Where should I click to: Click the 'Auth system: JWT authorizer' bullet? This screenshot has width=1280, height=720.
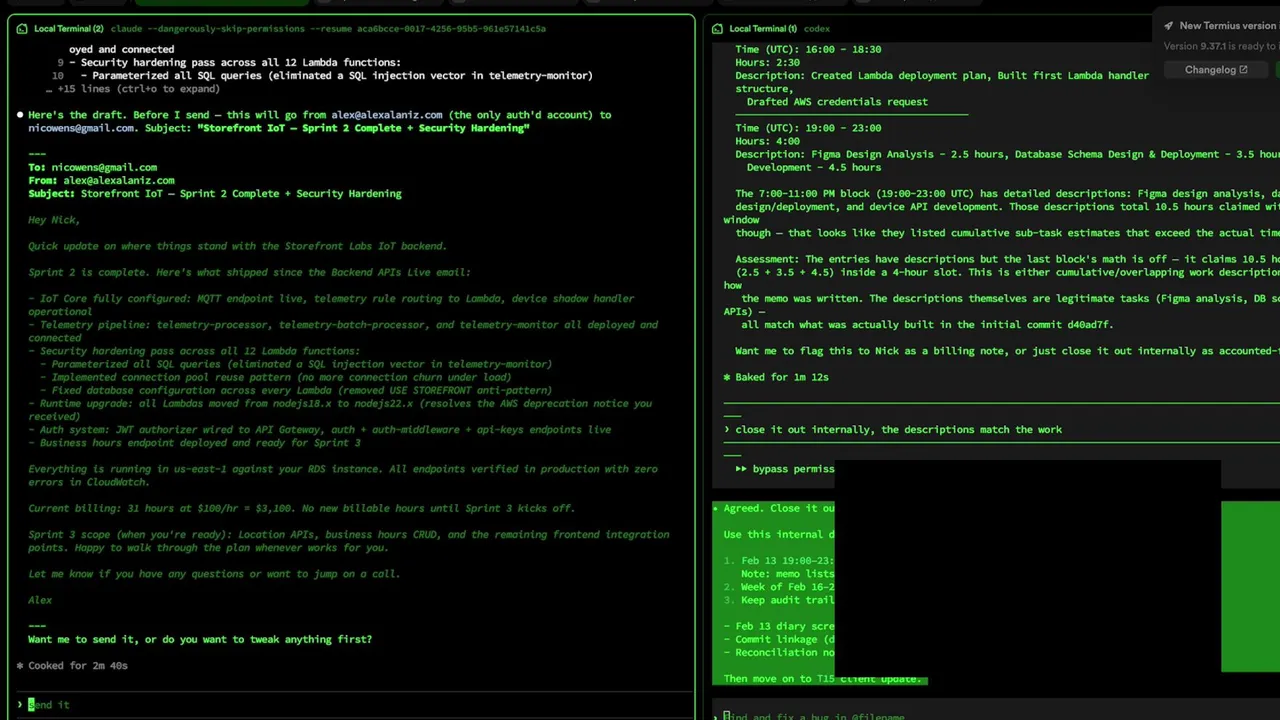pyautogui.click(x=319, y=430)
